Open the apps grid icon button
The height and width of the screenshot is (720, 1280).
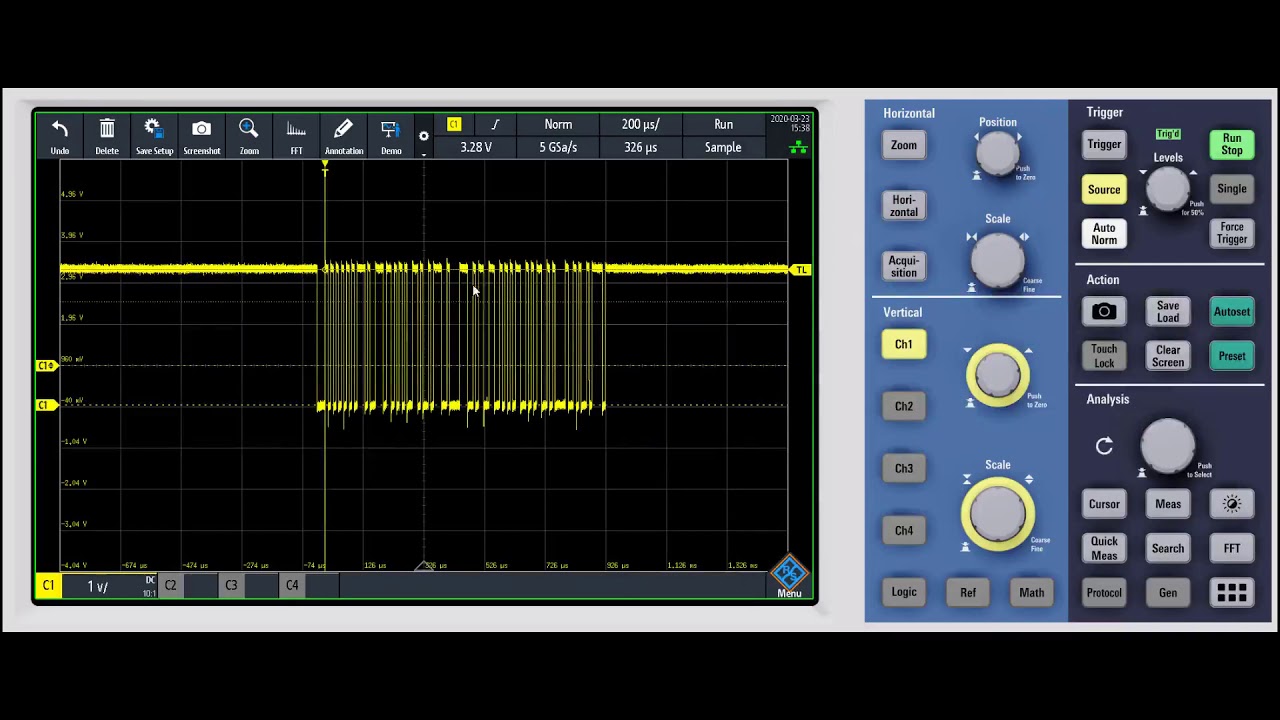pos(1232,593)
